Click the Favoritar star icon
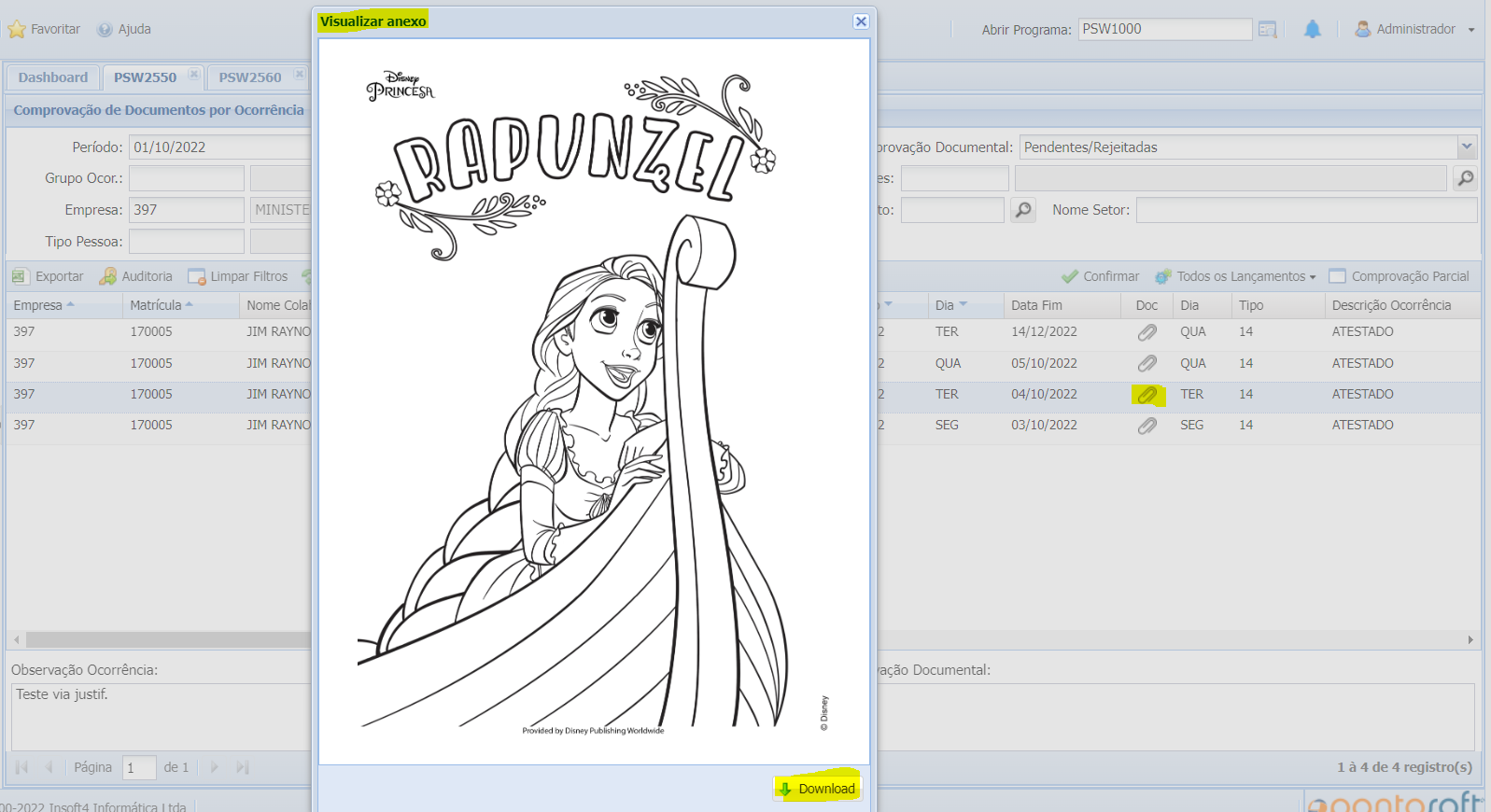The height and width of the screenshot is (812, 1491). tap(17, 29)
